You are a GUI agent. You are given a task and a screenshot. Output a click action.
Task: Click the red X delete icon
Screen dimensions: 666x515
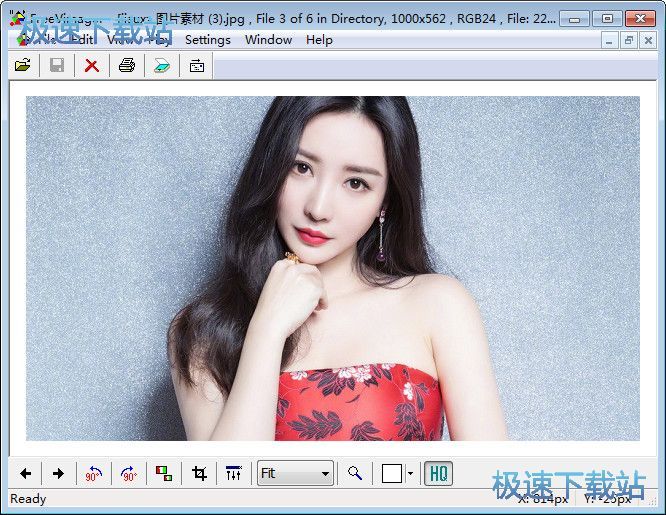point(91,65)
